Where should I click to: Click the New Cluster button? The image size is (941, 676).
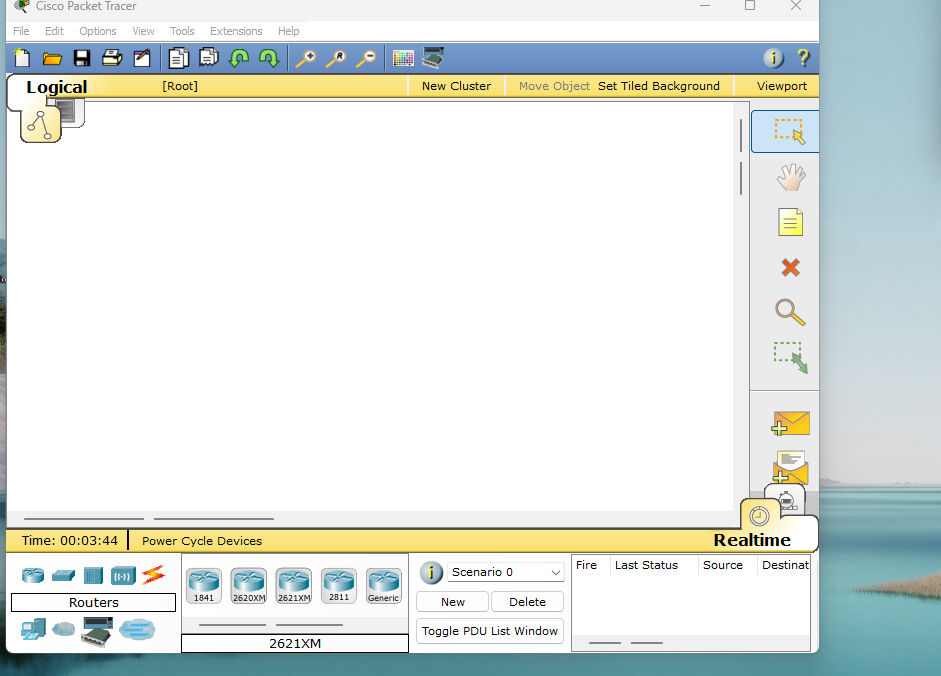tap(456, 86)
